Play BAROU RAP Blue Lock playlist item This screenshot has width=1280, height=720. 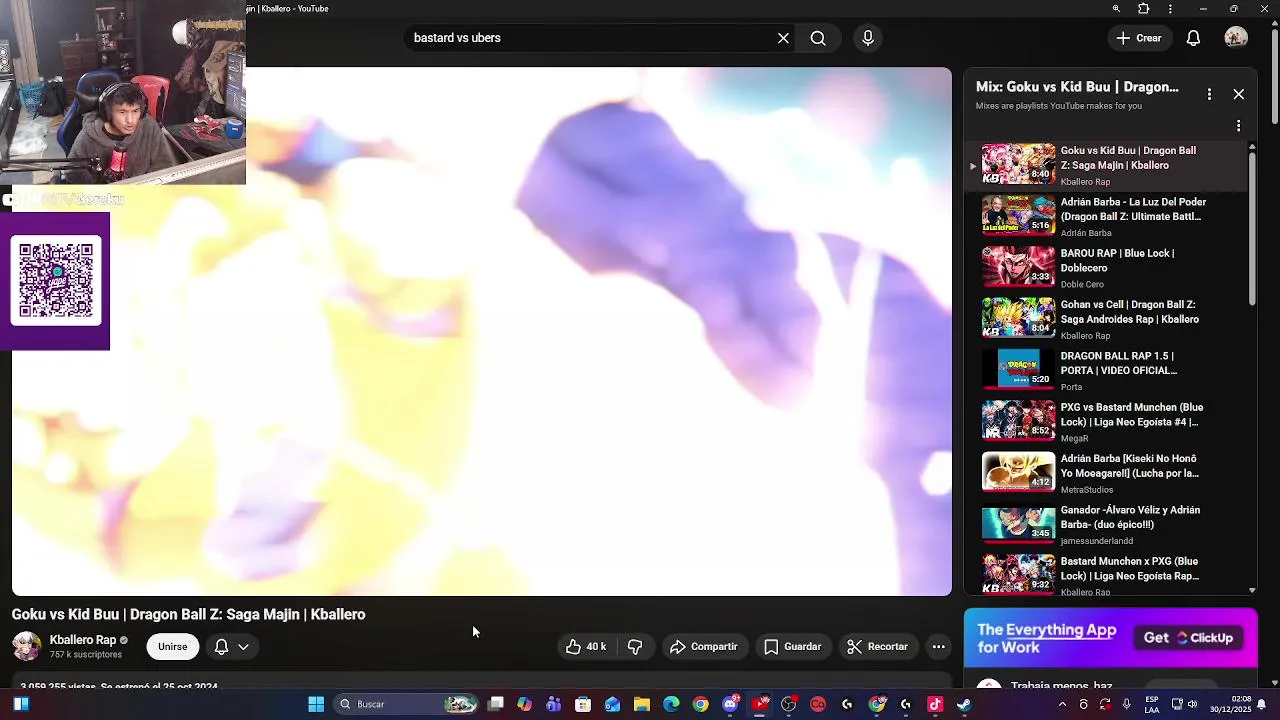point(1108,268)
